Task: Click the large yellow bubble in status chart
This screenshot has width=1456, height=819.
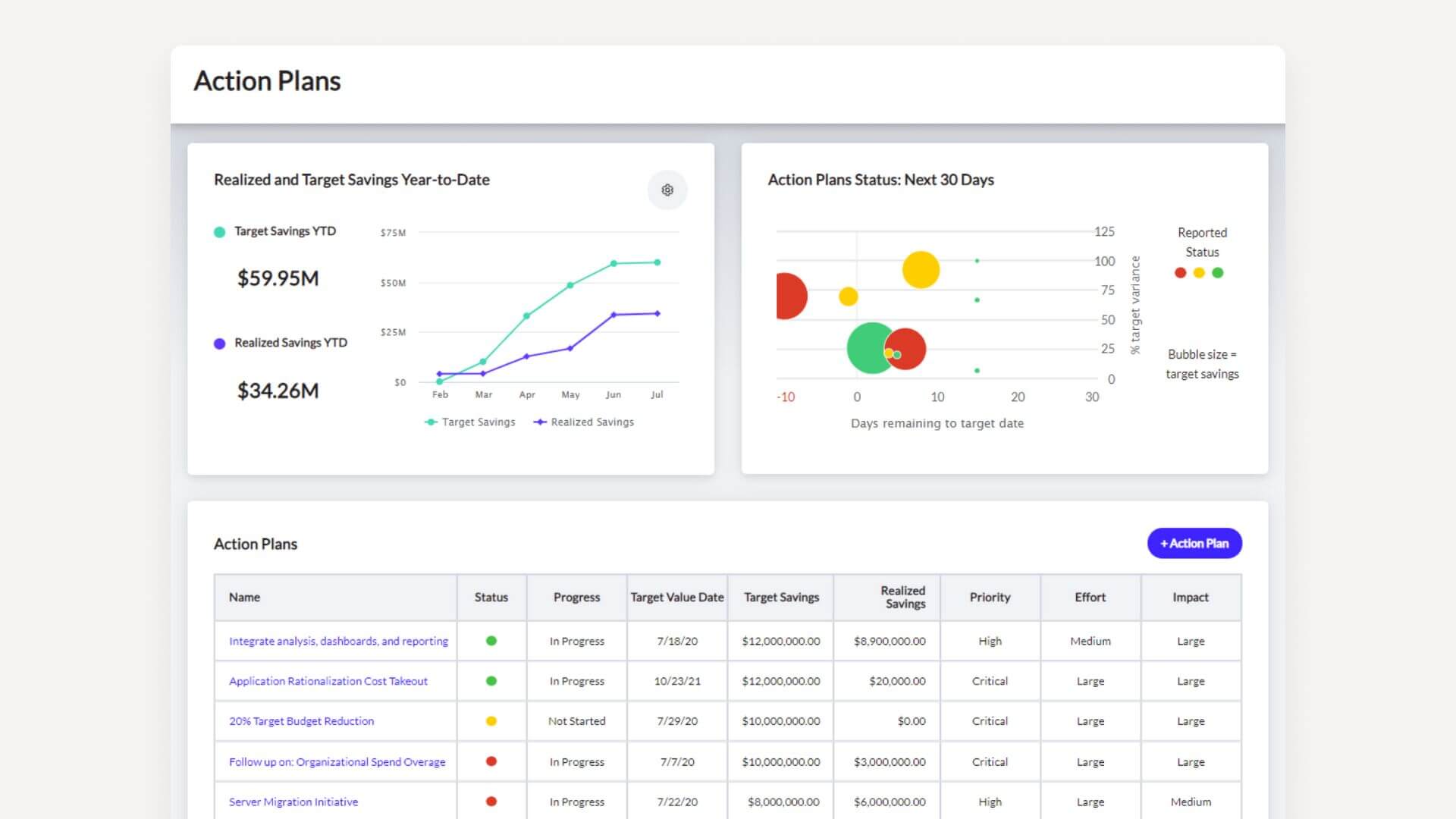Action: click(921, 269)
